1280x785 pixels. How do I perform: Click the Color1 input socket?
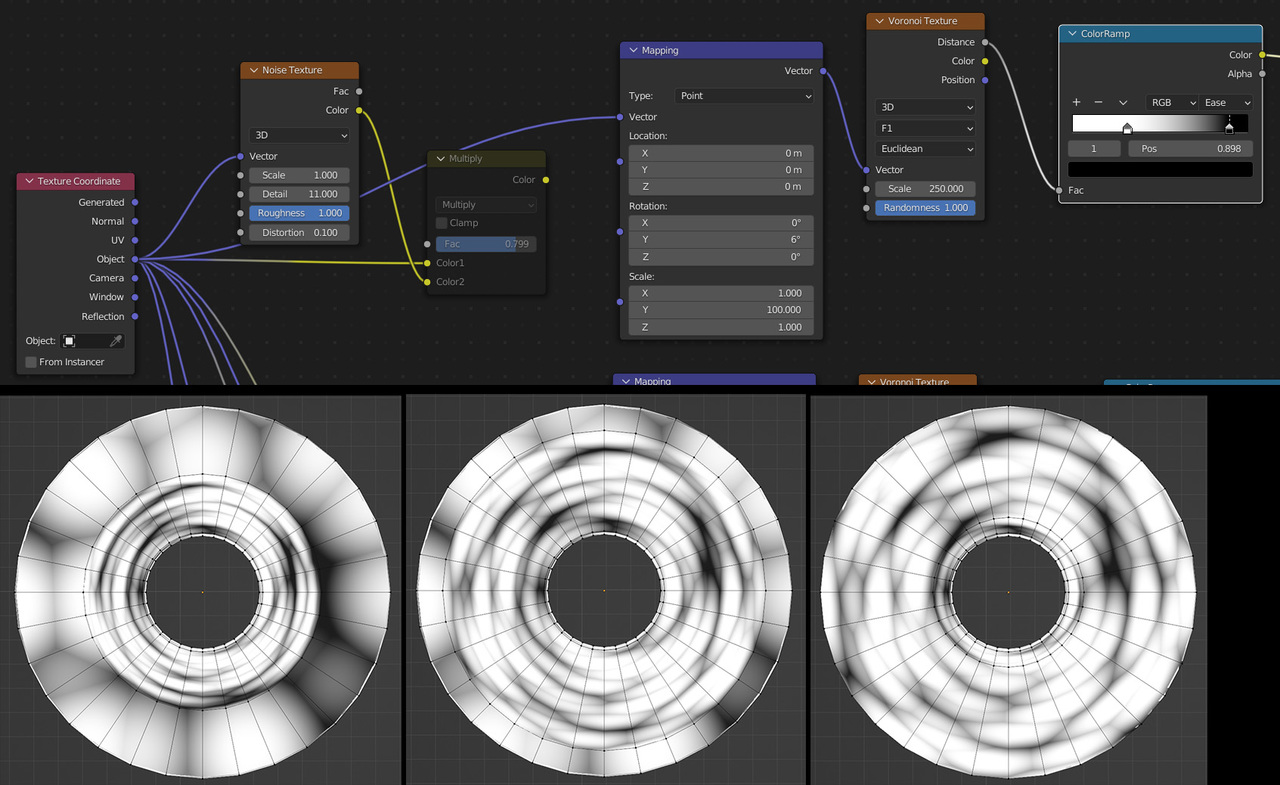tap(428, 263)
